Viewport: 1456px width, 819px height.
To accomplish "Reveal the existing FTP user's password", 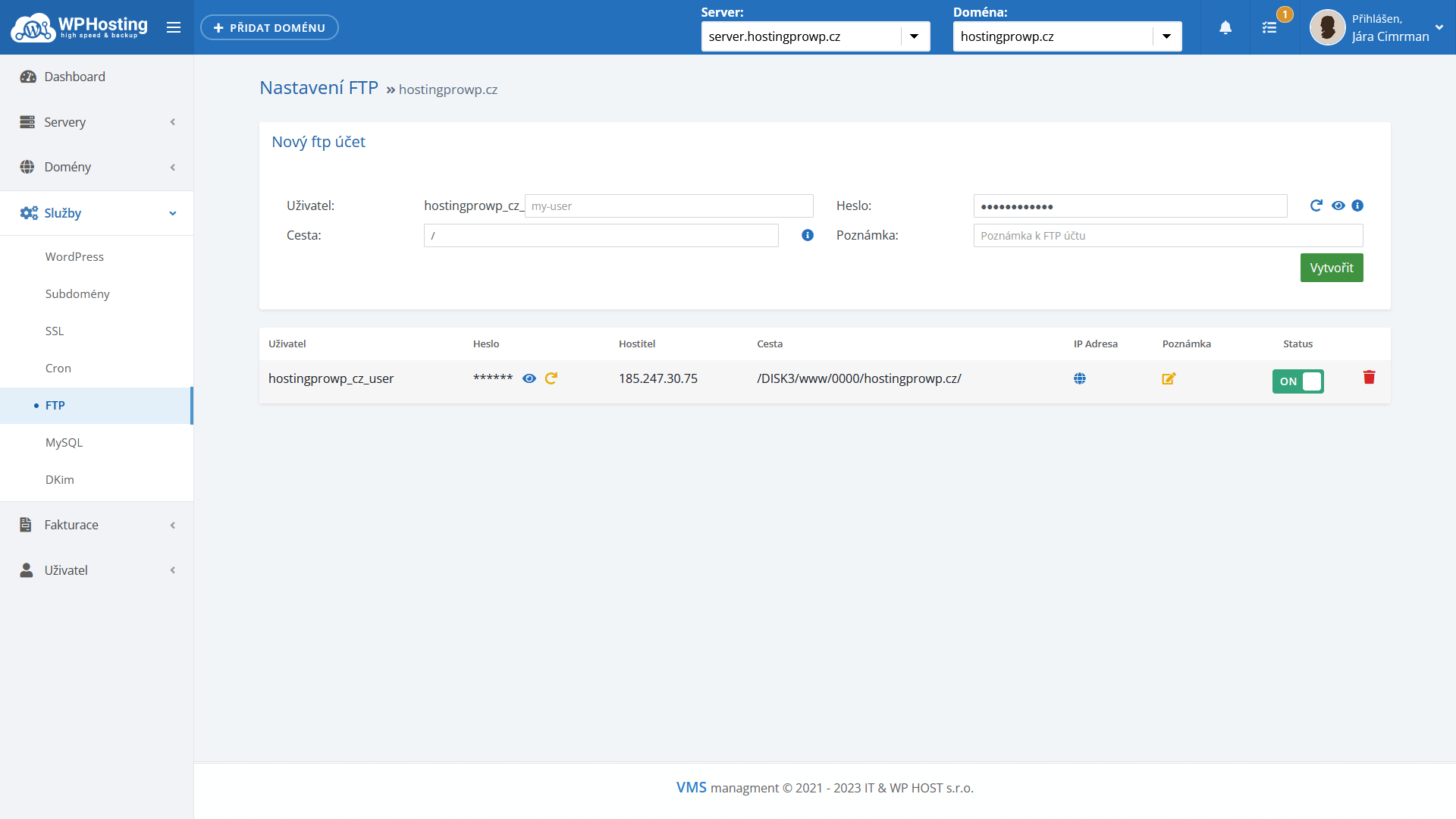I will (x=529, y=378).
